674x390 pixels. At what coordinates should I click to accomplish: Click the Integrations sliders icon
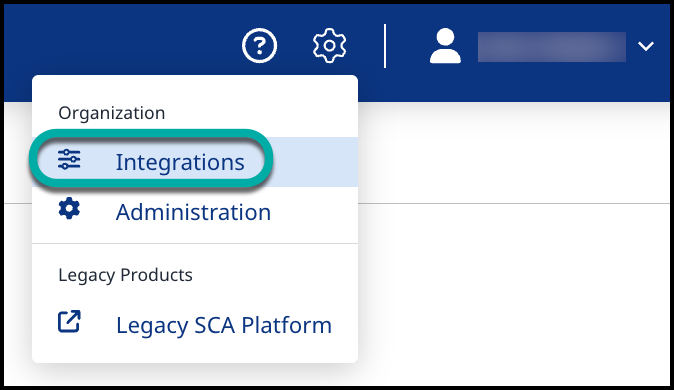point(69,160)
